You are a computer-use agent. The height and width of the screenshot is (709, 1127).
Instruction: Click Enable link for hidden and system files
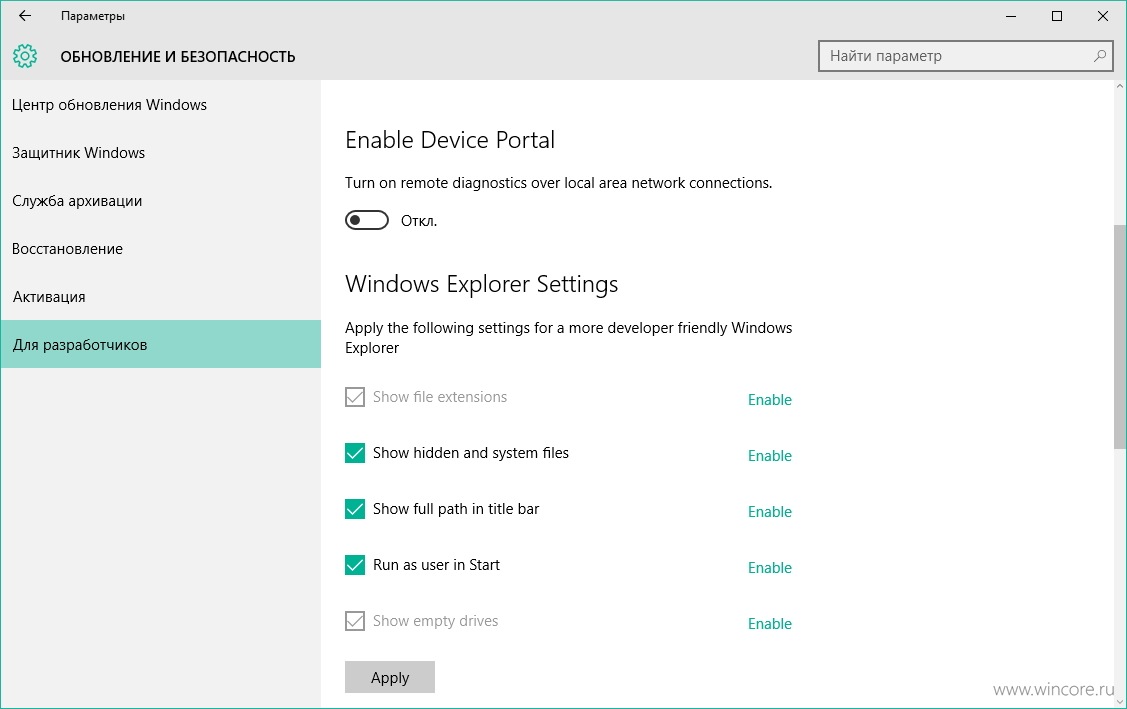[770, 456]
